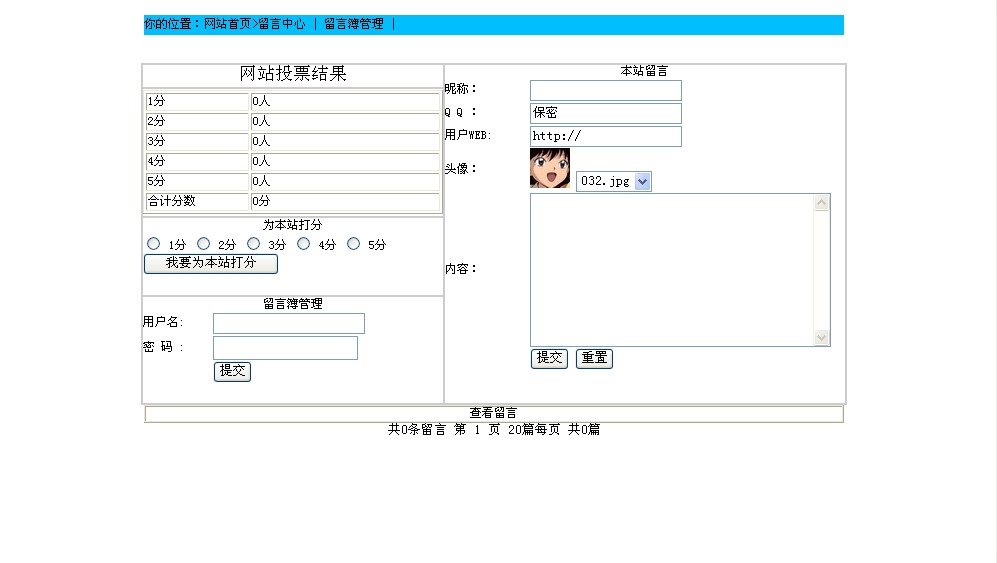Go to 留言中心 in breadcrumb

282,24
